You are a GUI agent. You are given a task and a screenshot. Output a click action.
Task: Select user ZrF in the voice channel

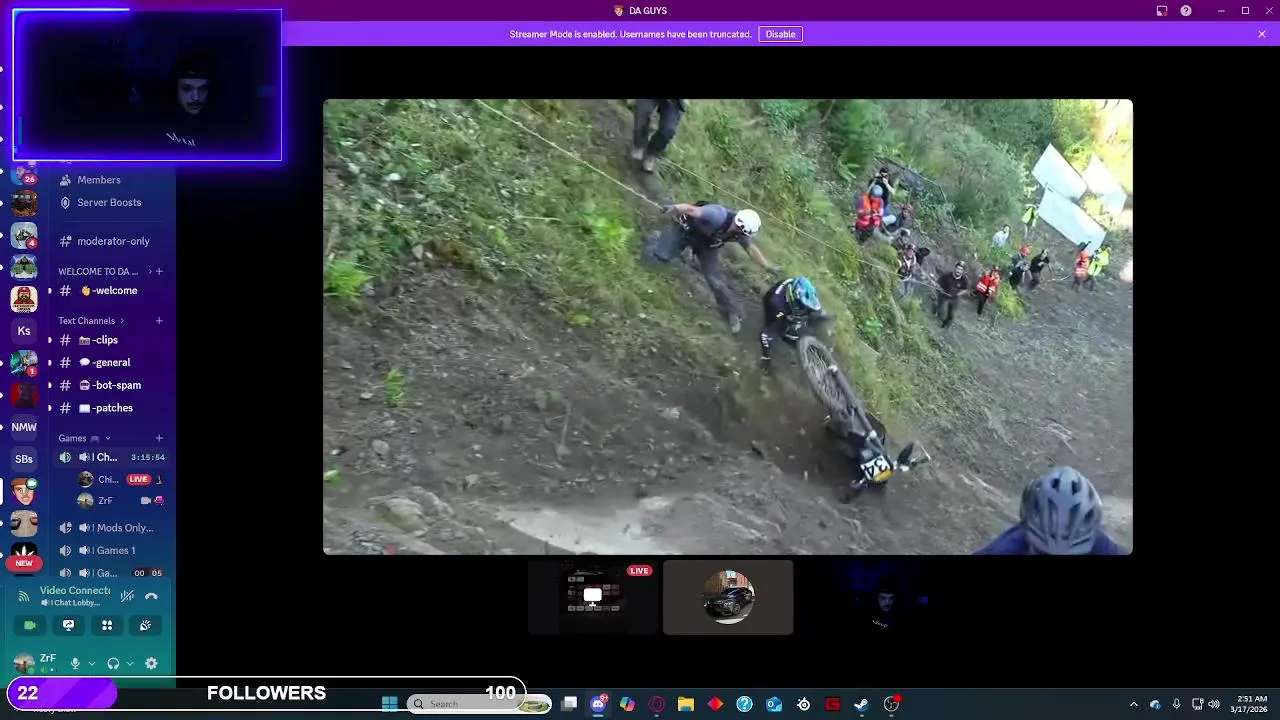(118, 500)
